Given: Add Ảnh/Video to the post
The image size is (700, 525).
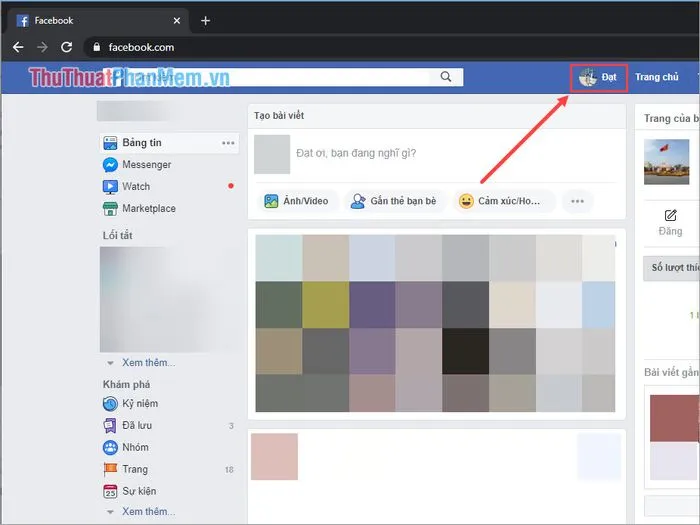Looking at the screenshot, I should tap(296, 201).
